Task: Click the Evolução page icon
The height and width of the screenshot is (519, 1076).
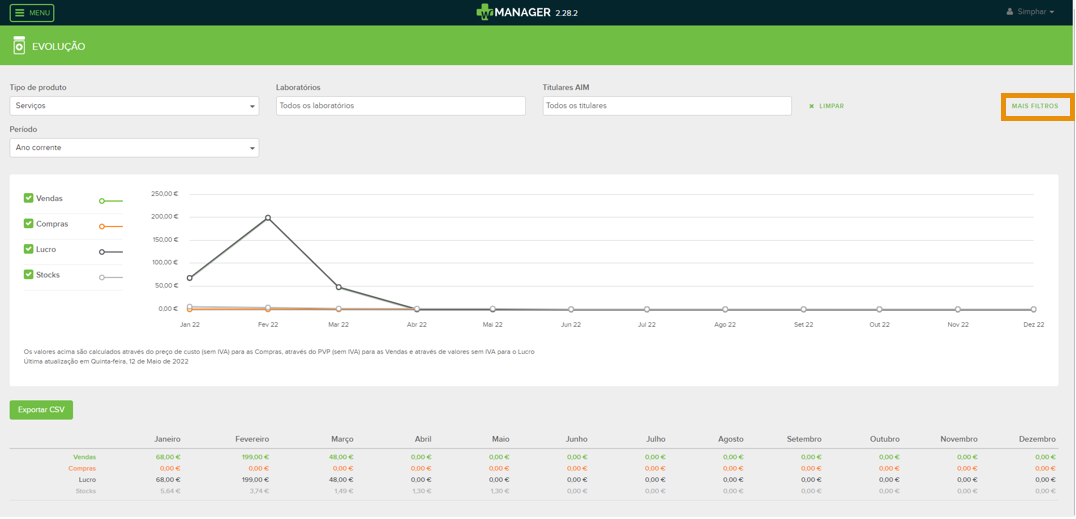Action: (19, 46)
